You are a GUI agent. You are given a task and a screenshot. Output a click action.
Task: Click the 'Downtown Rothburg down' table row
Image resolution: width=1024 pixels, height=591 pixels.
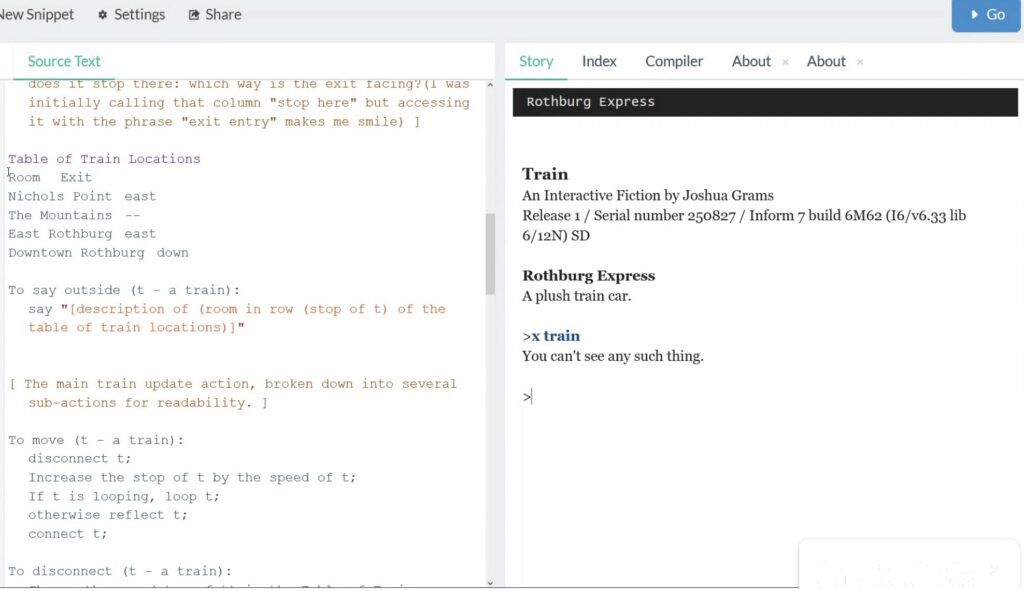98,253
